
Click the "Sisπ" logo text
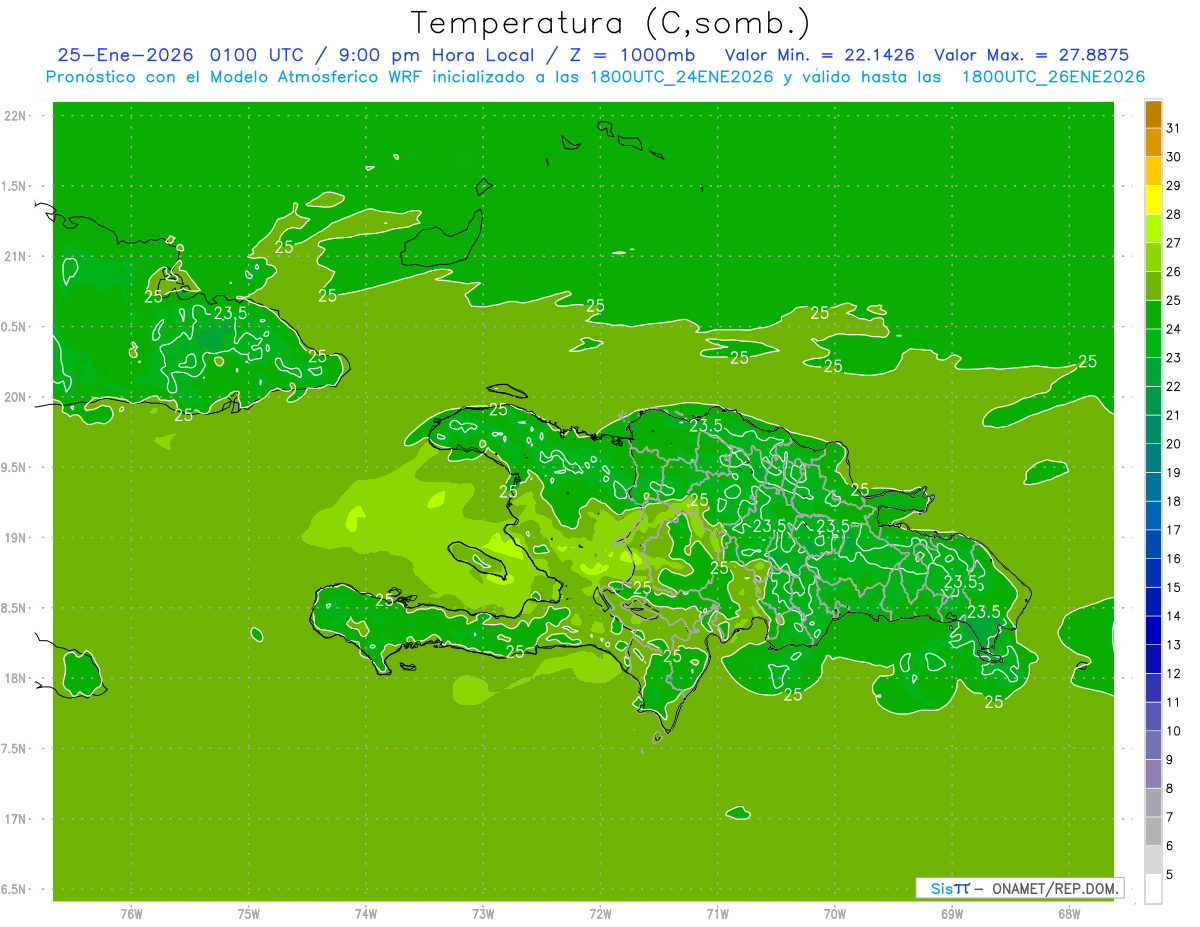(950, 888)
